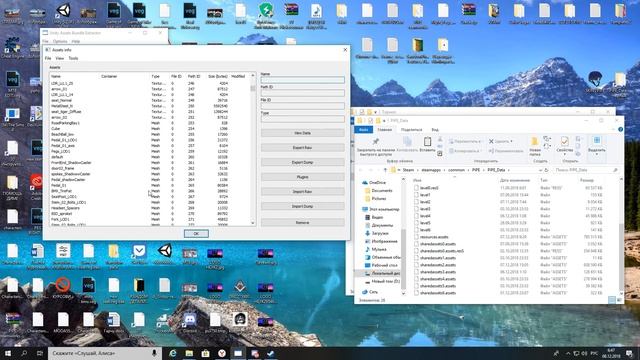Open Explorer help question mark icon
The width and height of the screenshot is (640, 360).
[620, 129]
